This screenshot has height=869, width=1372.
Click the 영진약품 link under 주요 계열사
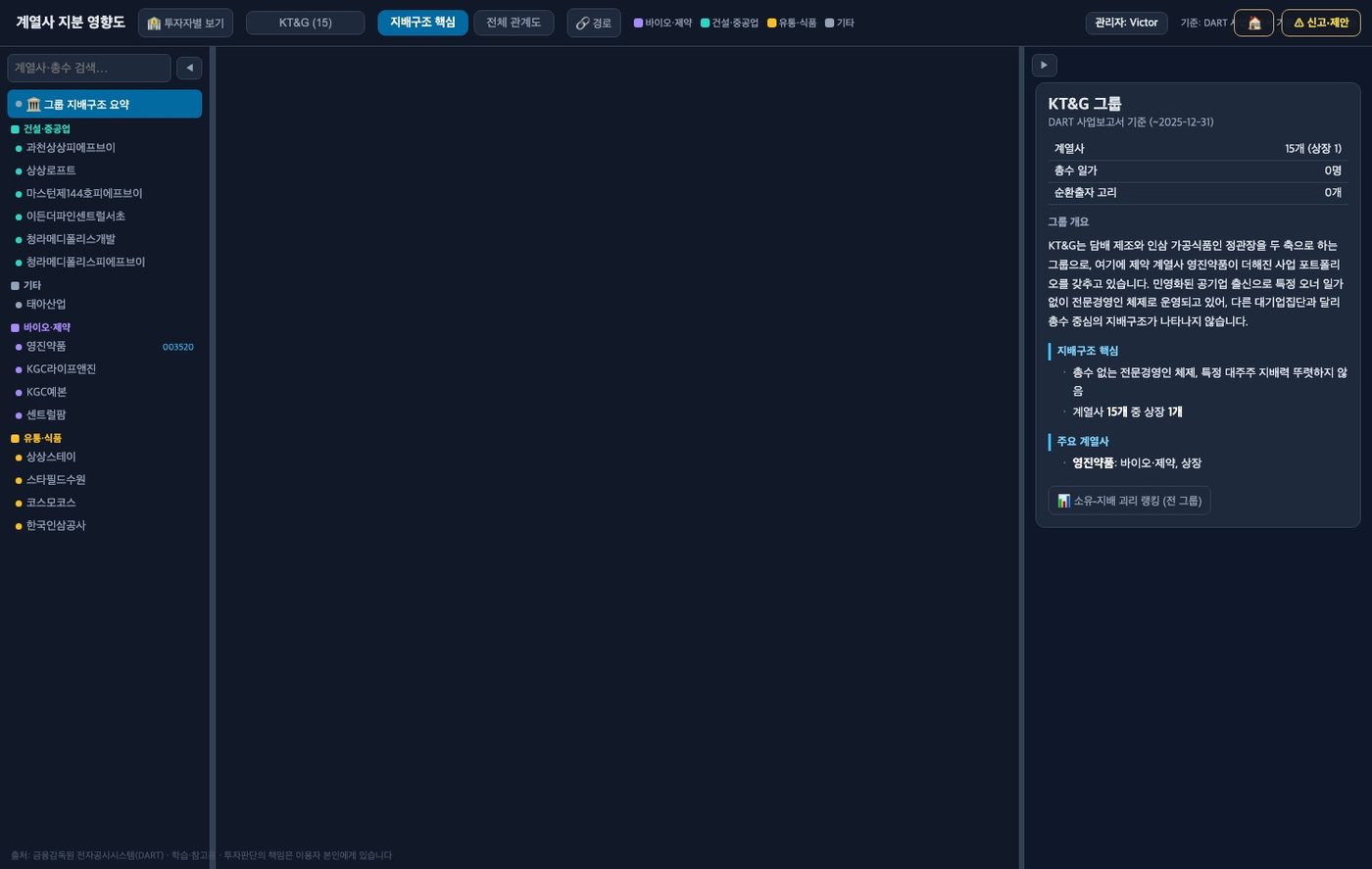[1093, 463]
